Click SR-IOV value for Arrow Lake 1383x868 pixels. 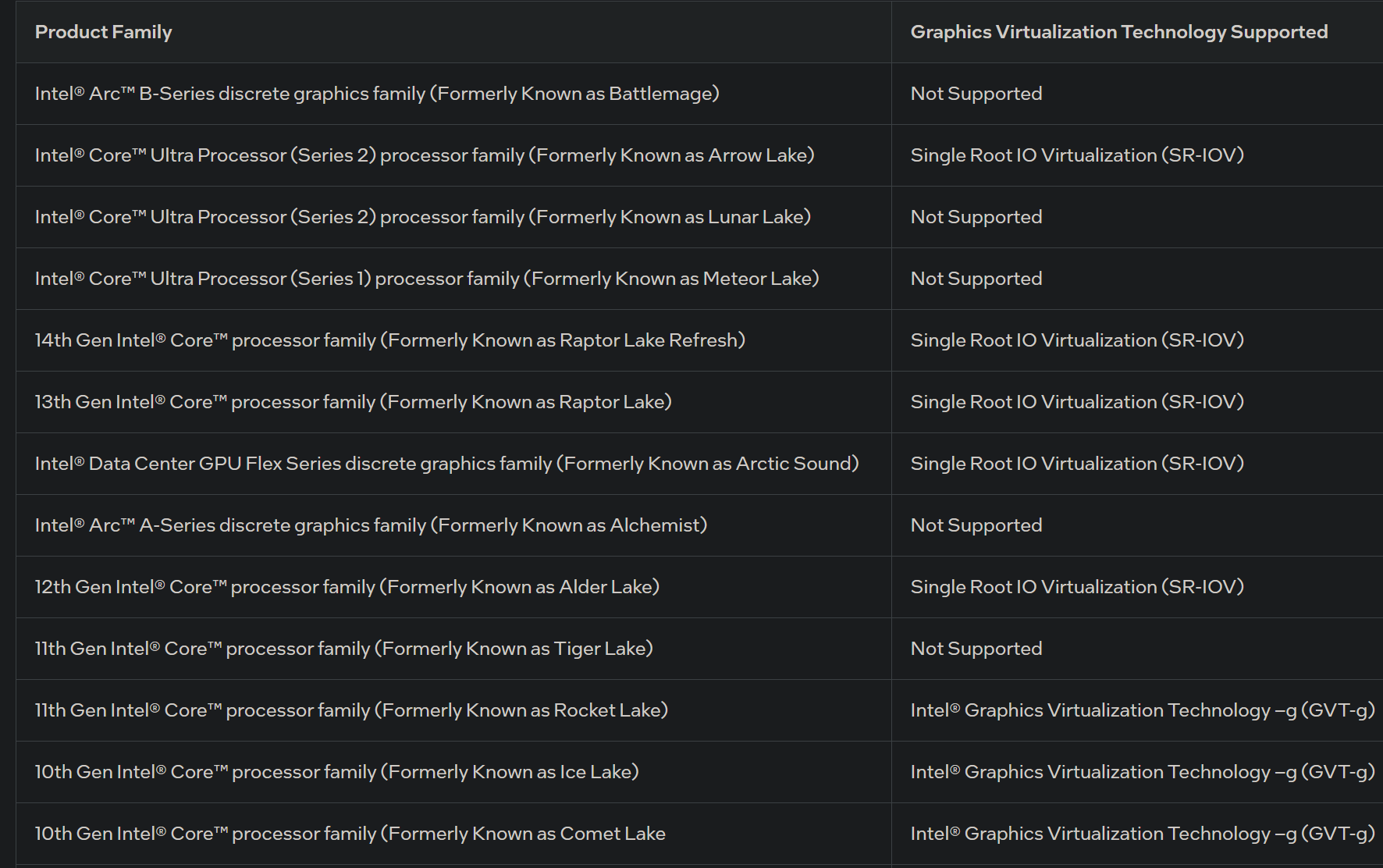pos(1077,155)
